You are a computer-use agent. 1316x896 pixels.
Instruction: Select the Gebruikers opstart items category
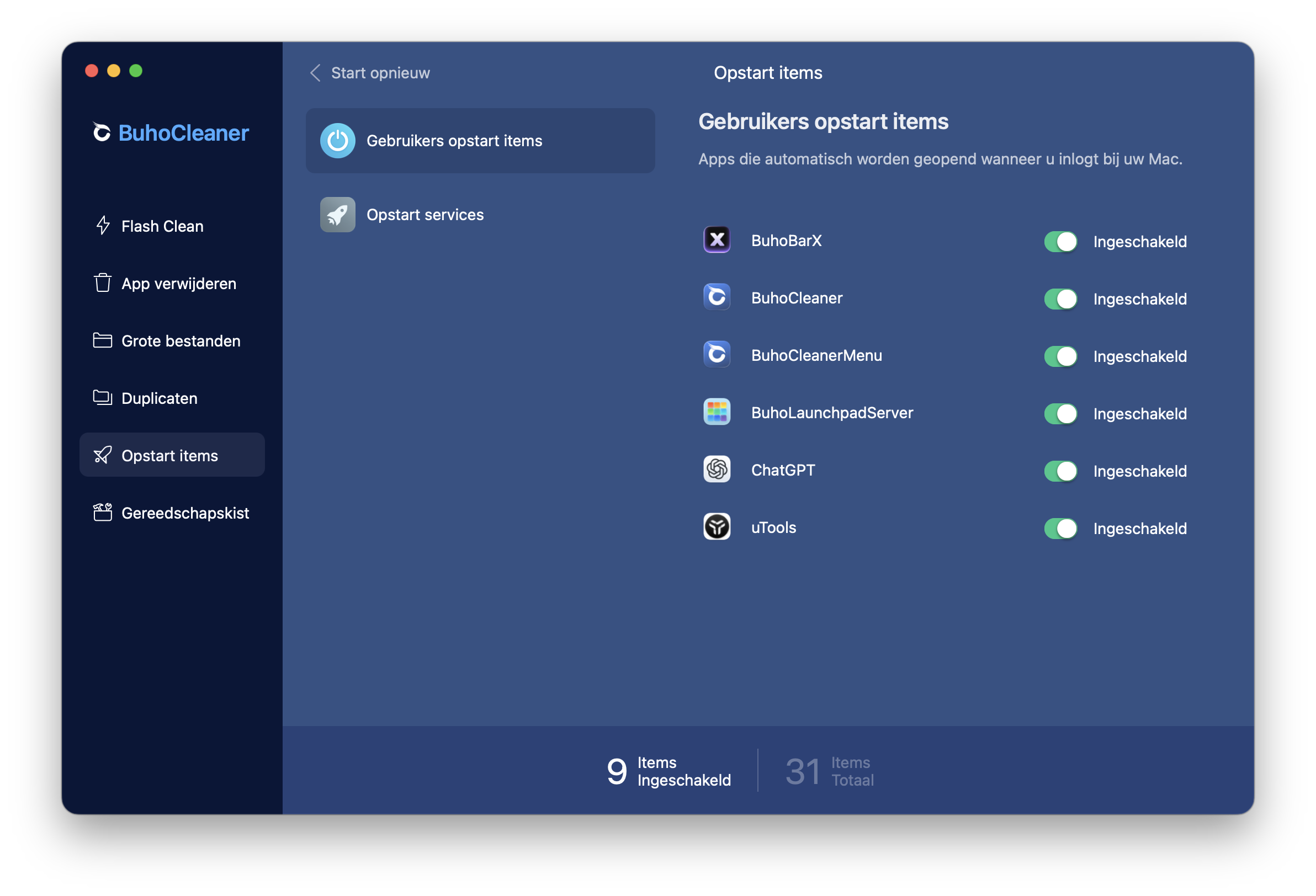480,140
